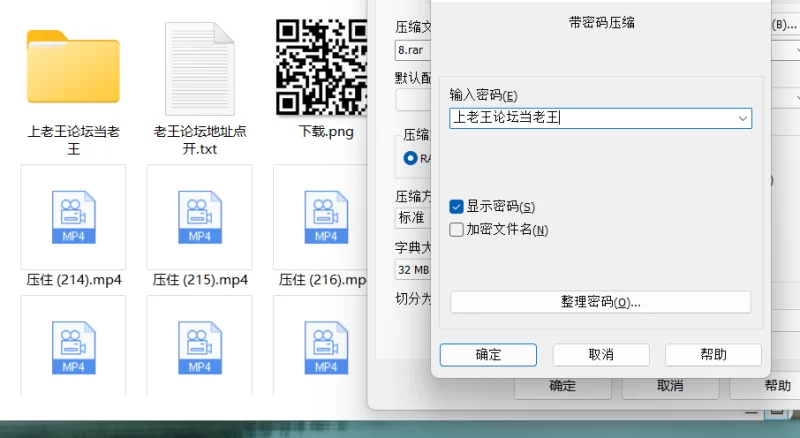800x438 pixels.
Task: Confirm password with 确定 in password dialog
Action: click(x=488, y=355)
